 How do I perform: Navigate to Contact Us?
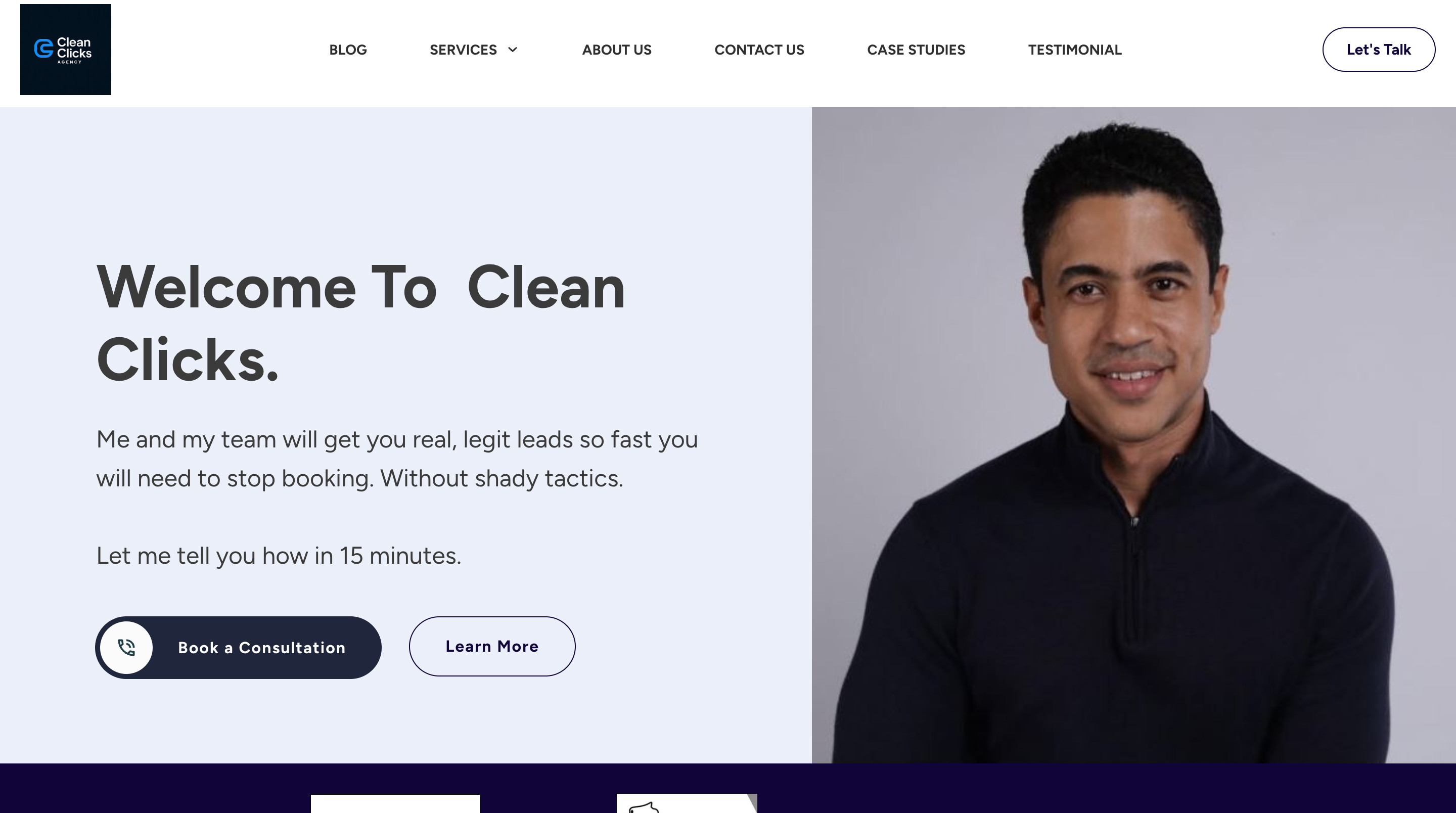click(x=759, y=50)
